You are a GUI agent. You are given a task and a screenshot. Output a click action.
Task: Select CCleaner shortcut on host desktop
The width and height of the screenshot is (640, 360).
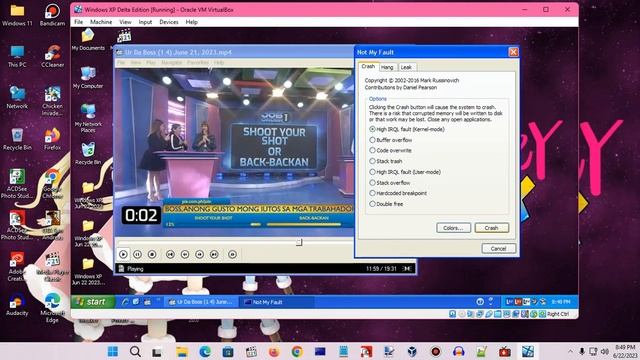pos(52,56)
